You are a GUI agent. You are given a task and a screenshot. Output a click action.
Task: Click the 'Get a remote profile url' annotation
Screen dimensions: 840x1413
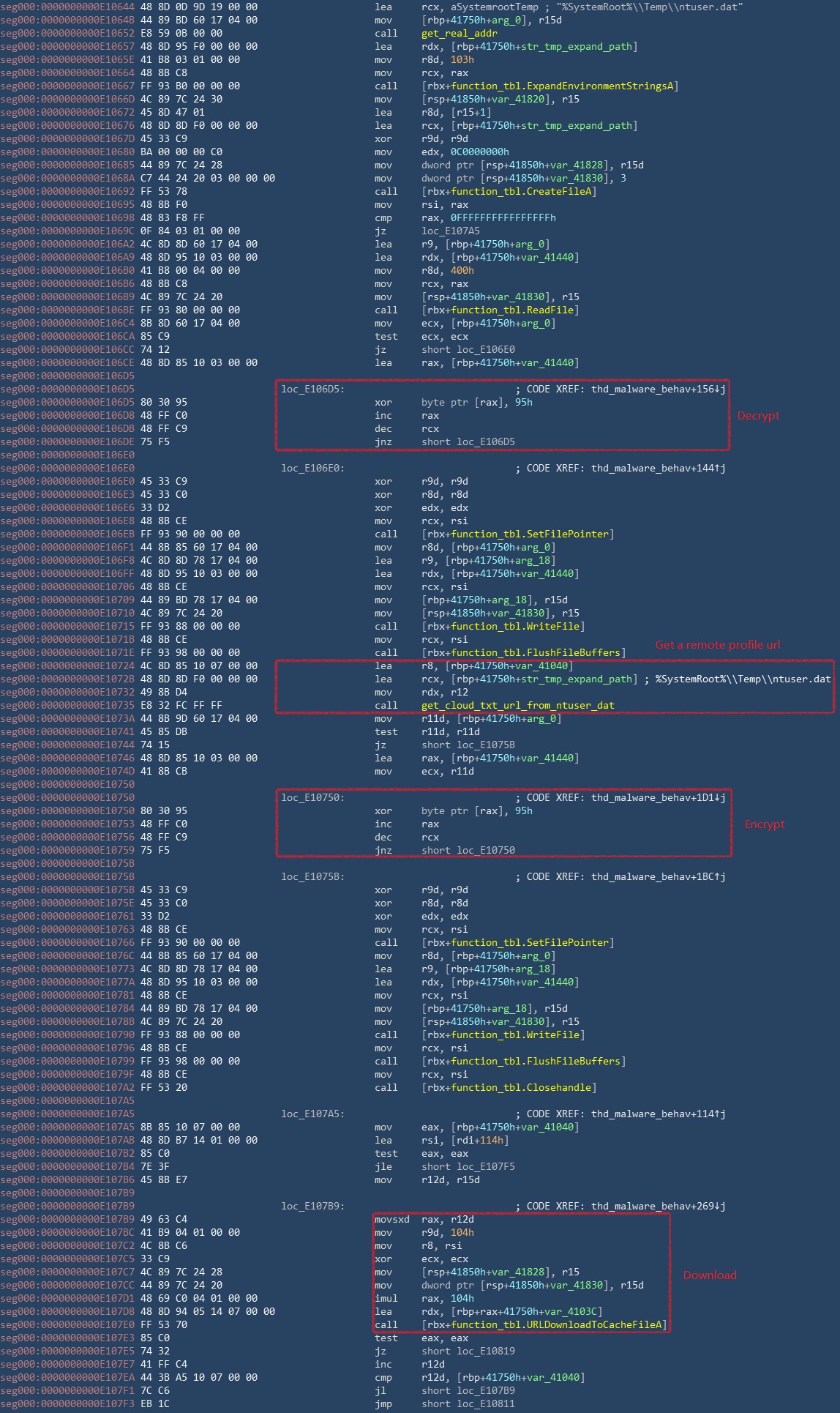(x=717, y=645)
